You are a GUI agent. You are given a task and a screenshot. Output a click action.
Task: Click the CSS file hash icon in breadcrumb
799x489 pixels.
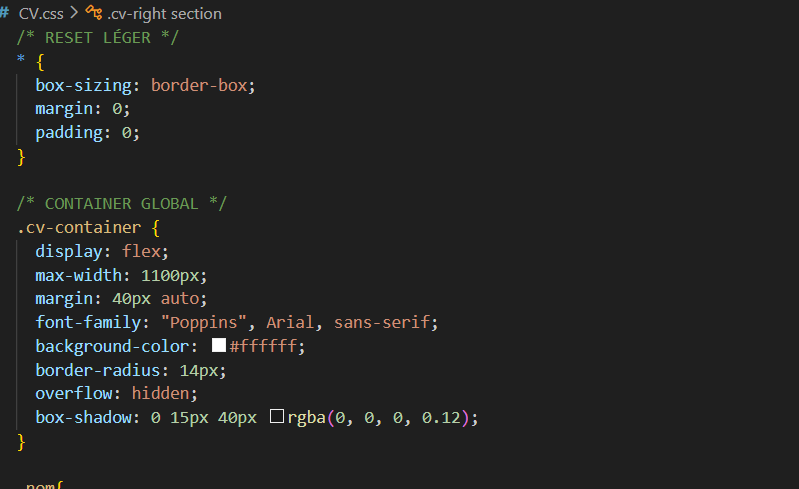pyautogui.click(x=6, y=14)
